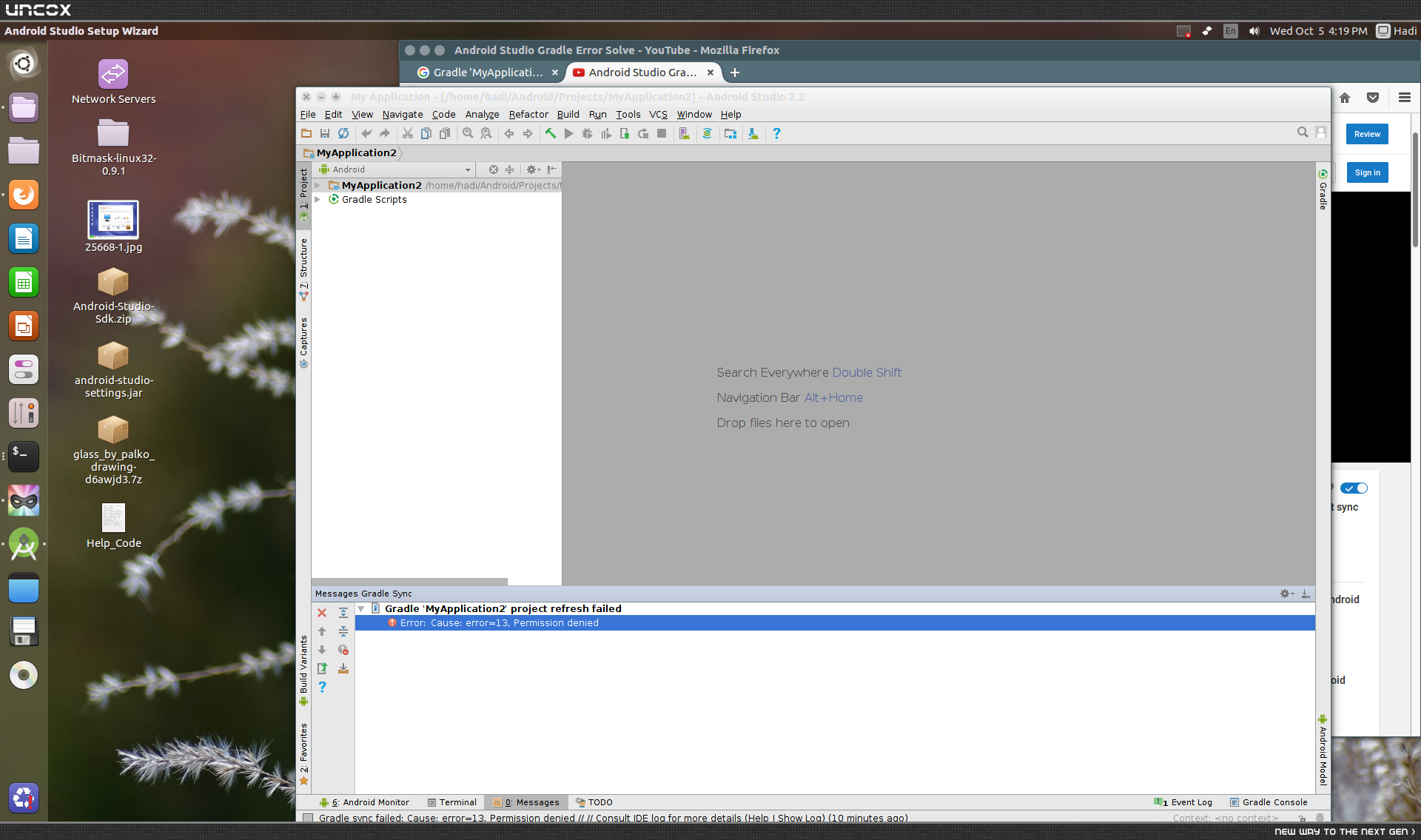
Task: Click the Forward navigation arrow in Android Studio
Action: (528, 133)
